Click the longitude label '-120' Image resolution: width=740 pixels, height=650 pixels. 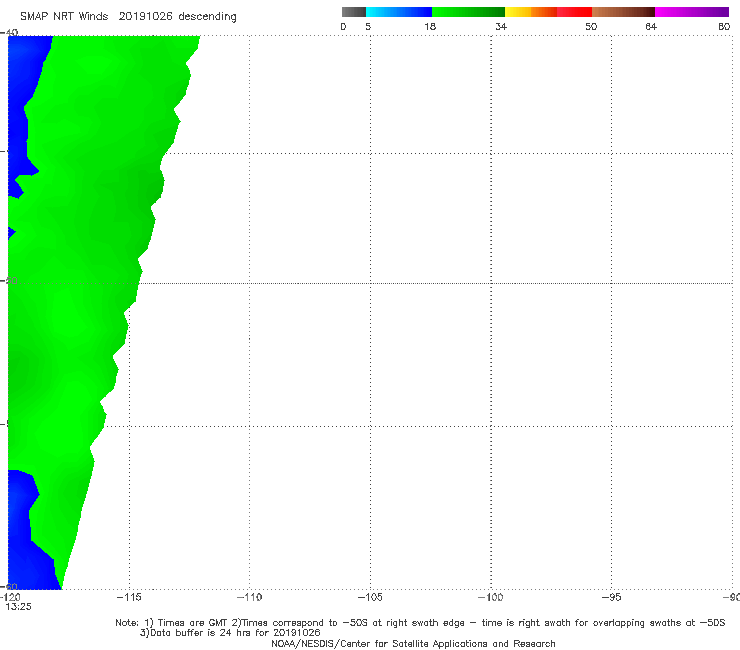(10, 597)
